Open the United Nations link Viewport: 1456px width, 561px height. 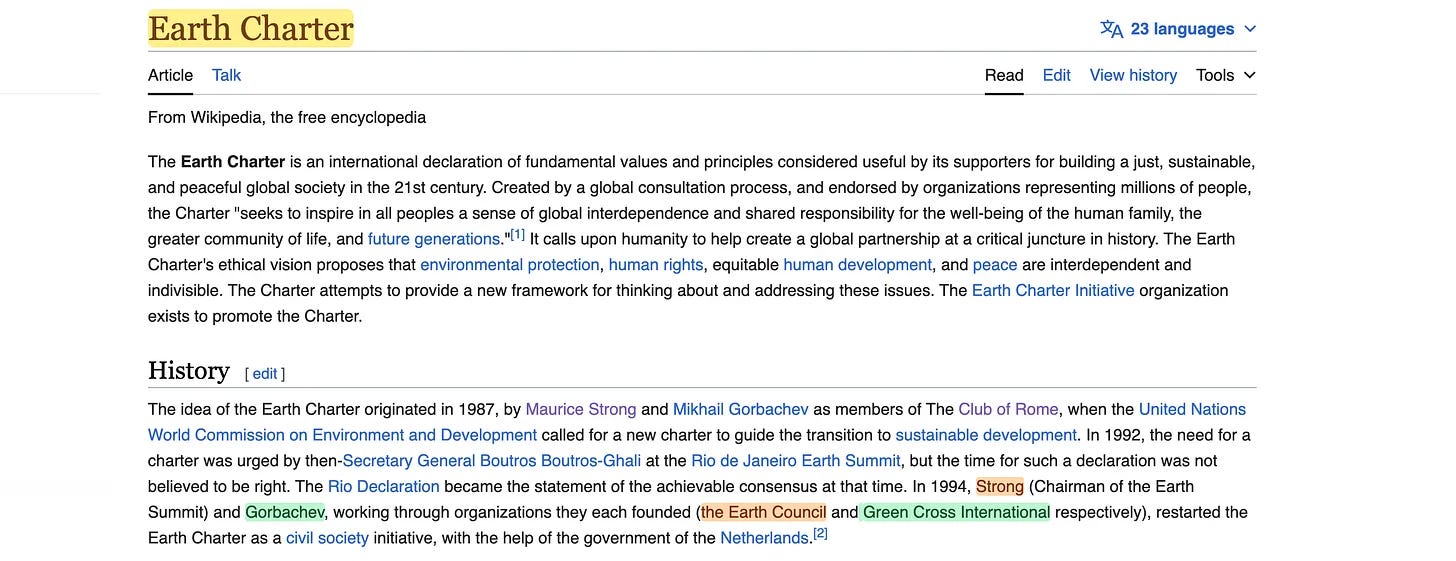(x=1192, y=409)
